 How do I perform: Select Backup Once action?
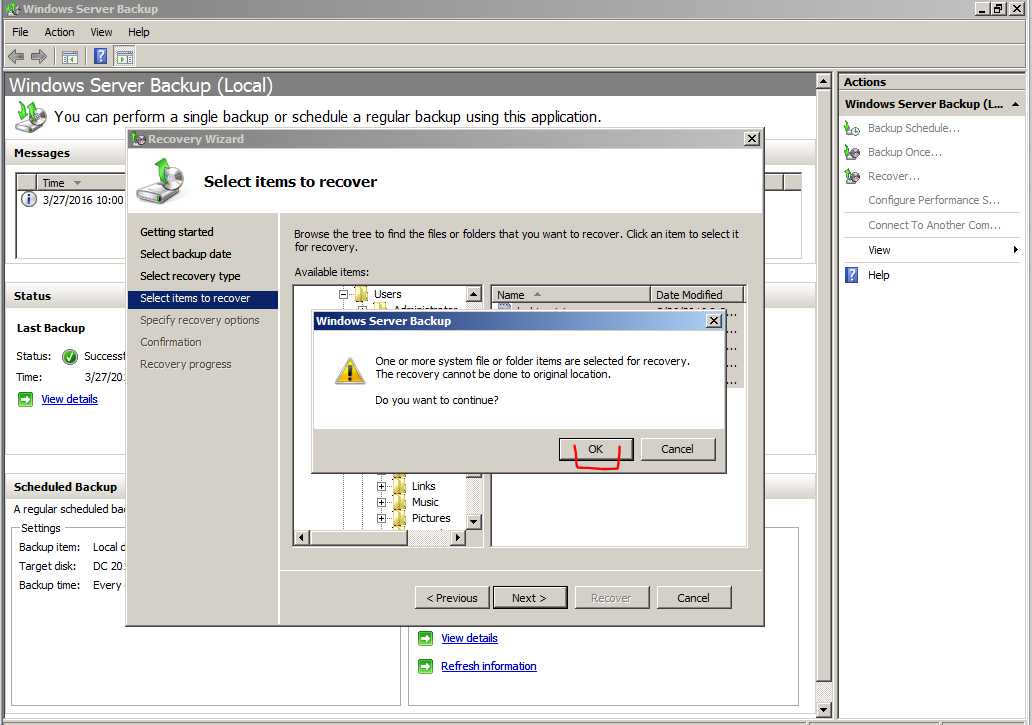click(904, 152)
